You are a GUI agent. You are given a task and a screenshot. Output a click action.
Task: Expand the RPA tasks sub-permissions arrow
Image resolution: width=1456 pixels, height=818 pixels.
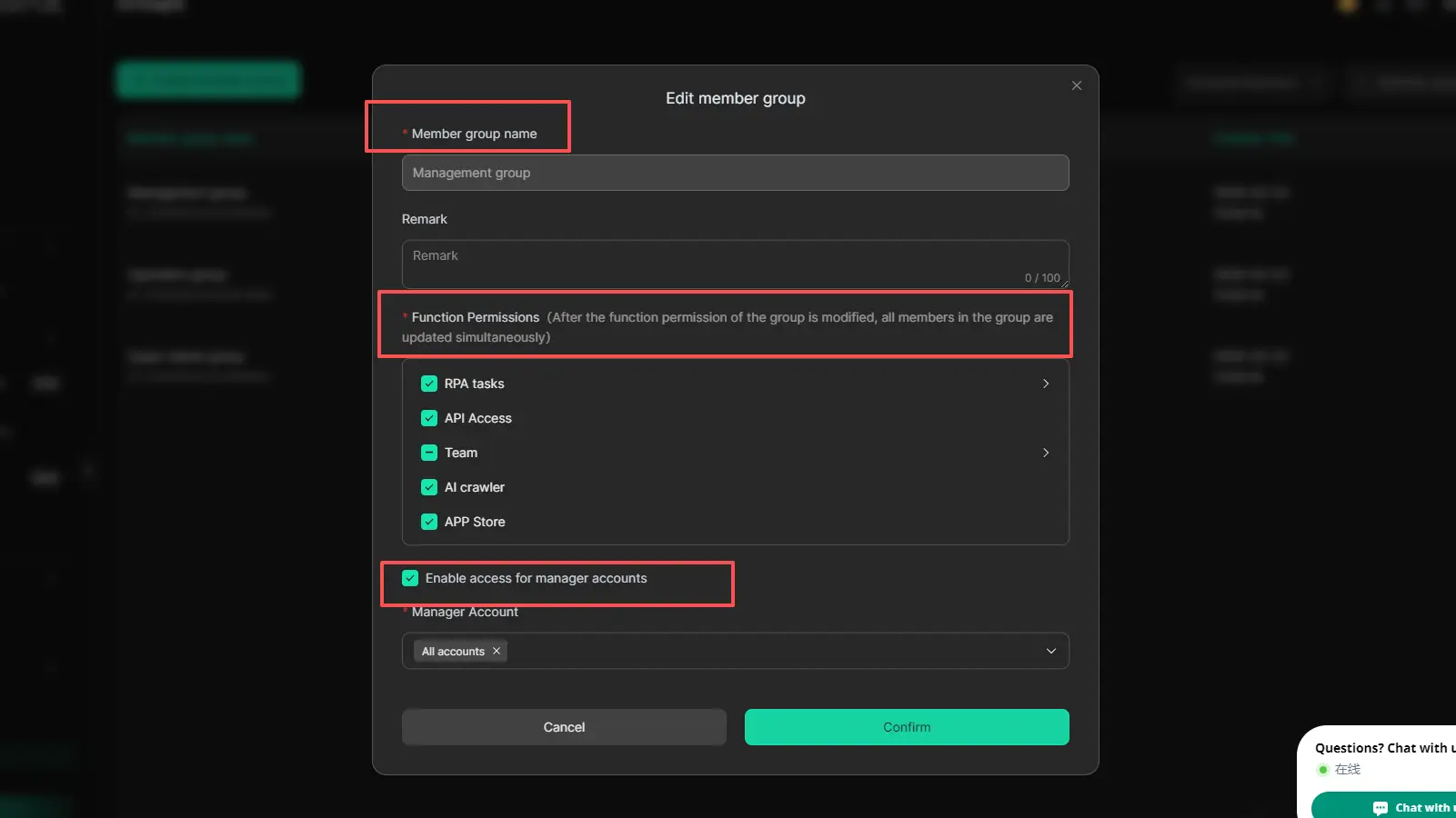tap(1046, 384)
